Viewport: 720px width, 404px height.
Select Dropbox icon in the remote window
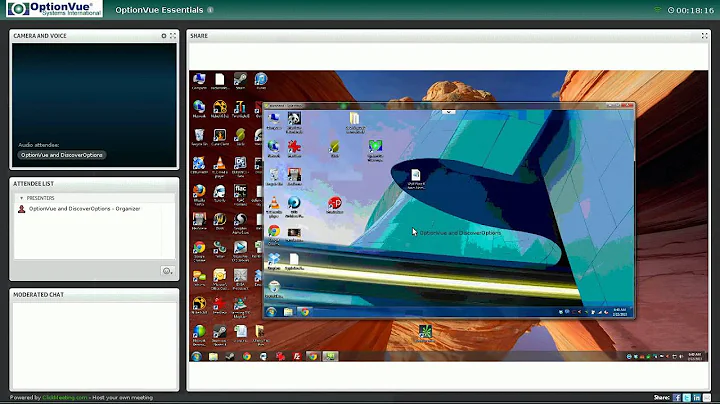274,261
